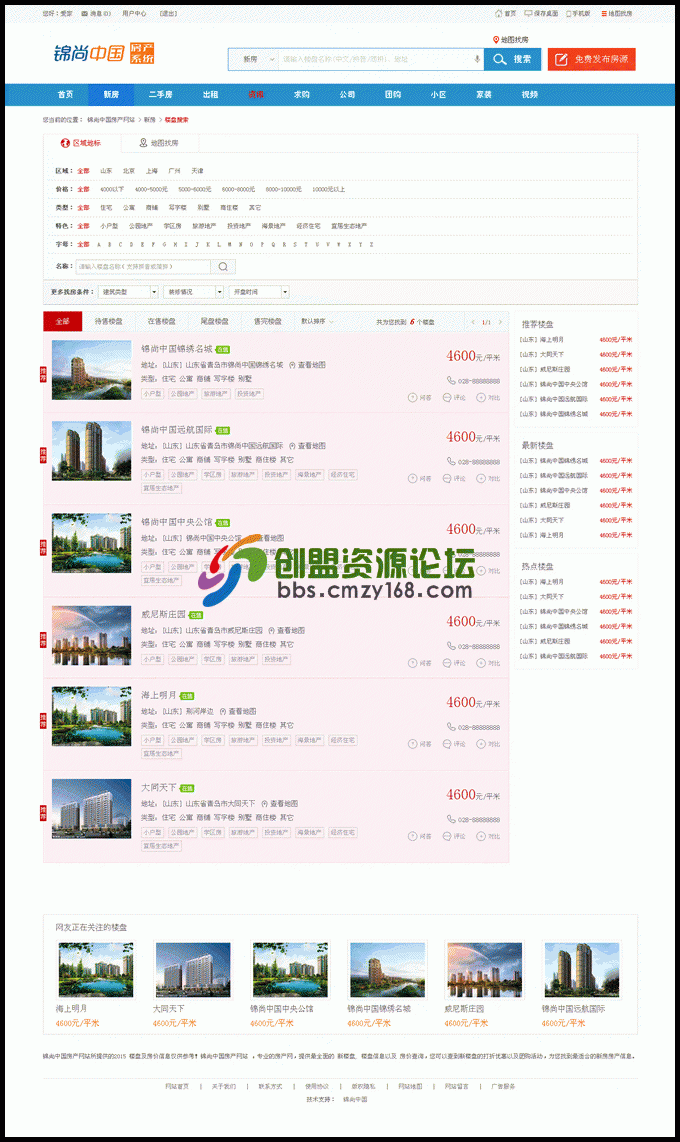Click the microphone icon in the search box

pyautogui.click(x=477, y=59)
